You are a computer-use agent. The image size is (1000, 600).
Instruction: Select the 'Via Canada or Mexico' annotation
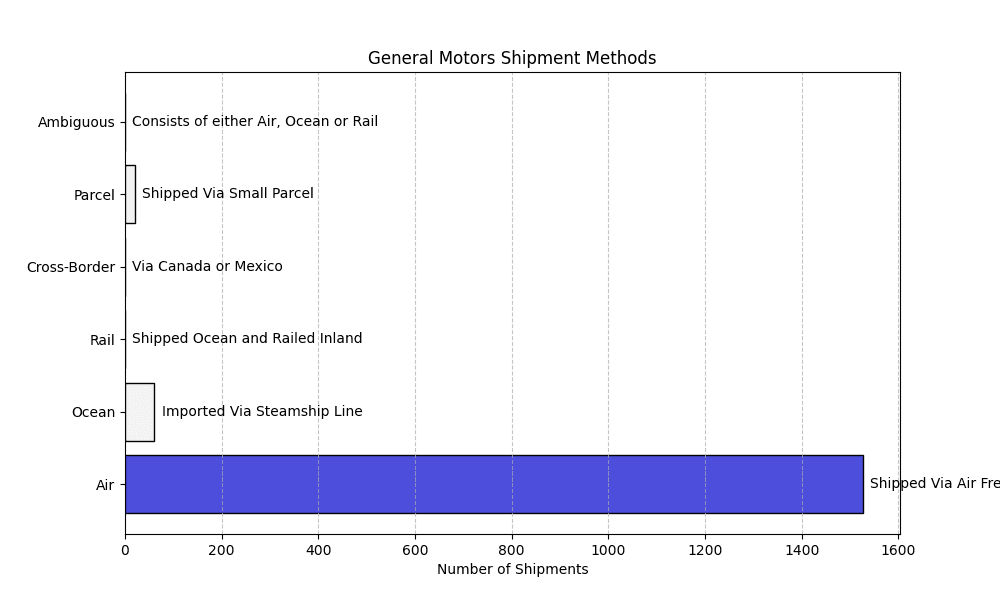point(207,266)
